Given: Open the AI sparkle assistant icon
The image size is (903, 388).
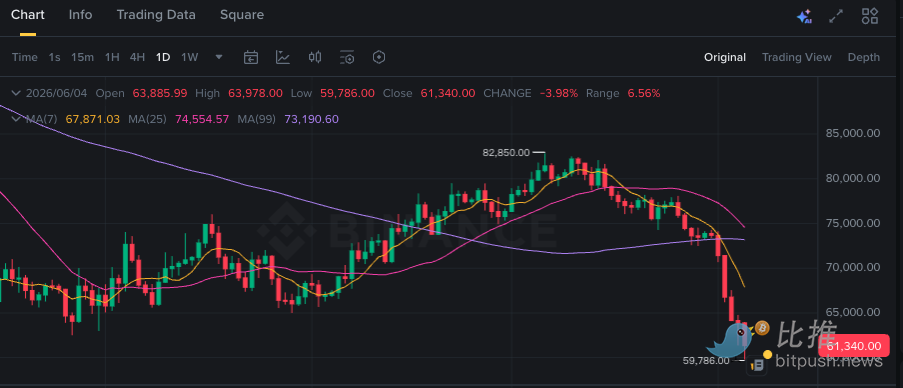Looking at the screenshot, I should point(805,16).
